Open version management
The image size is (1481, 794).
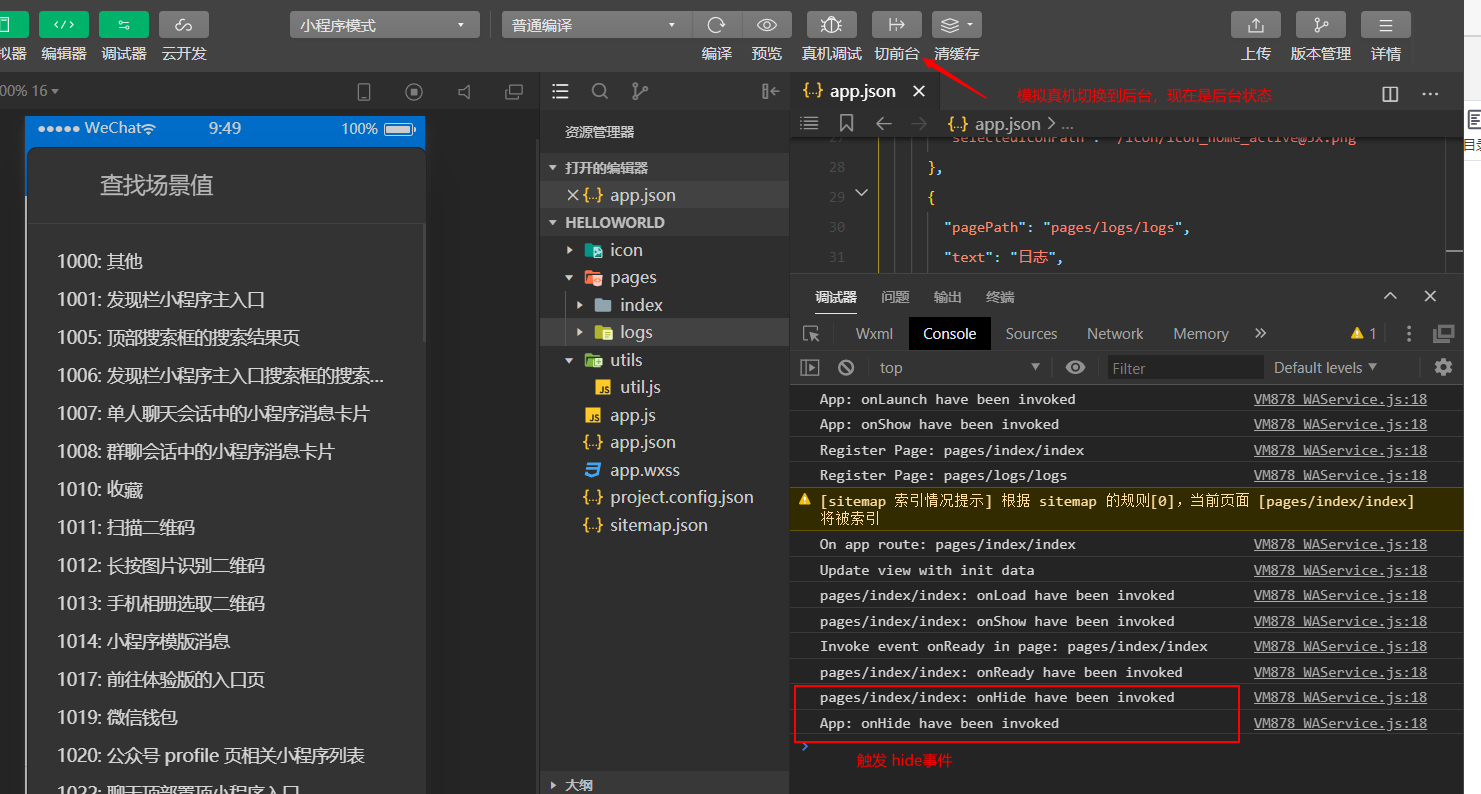[x=1321, y=25]
